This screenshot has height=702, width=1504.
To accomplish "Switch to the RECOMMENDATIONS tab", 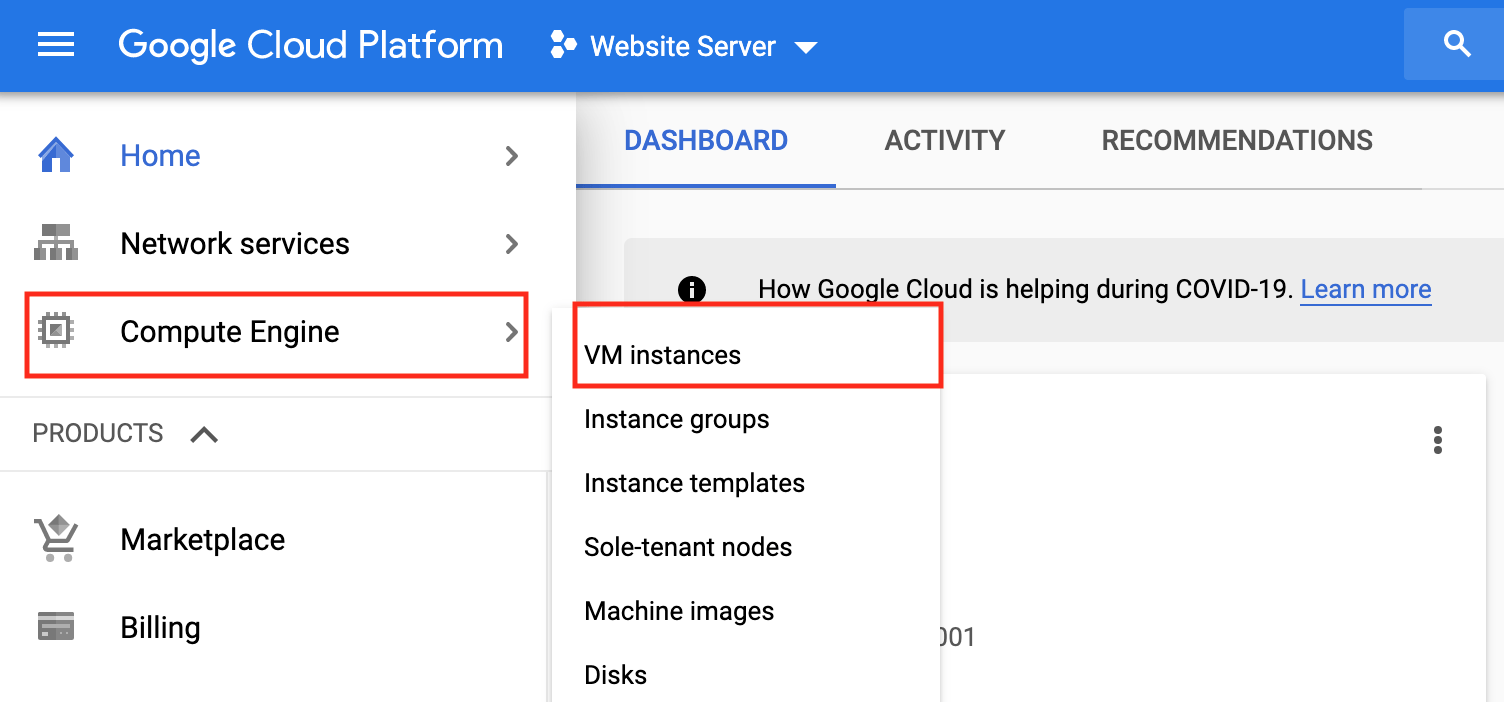I will click(x=1237, y=141).
